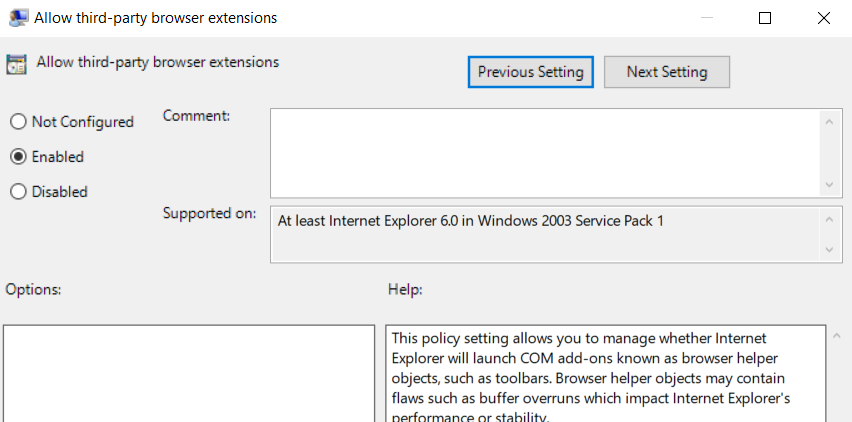Select the Not Configured radio button
The height and width of the screenshot is (422, 852).
[x=18, y=122]
